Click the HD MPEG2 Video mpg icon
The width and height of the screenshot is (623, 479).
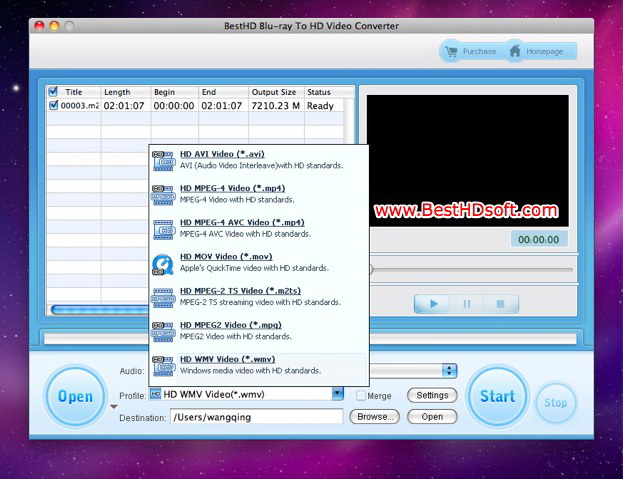[163, 332]
